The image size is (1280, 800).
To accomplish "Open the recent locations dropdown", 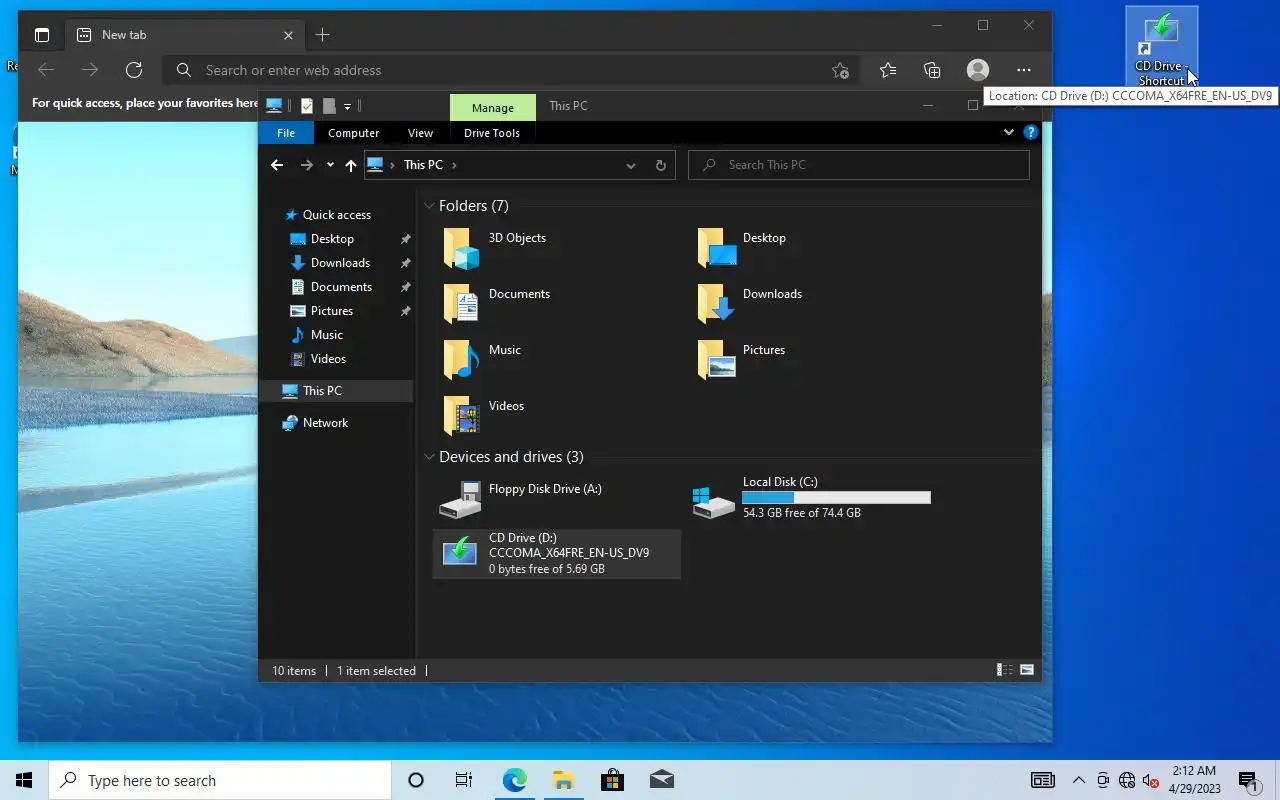I will tap(330, 165).
